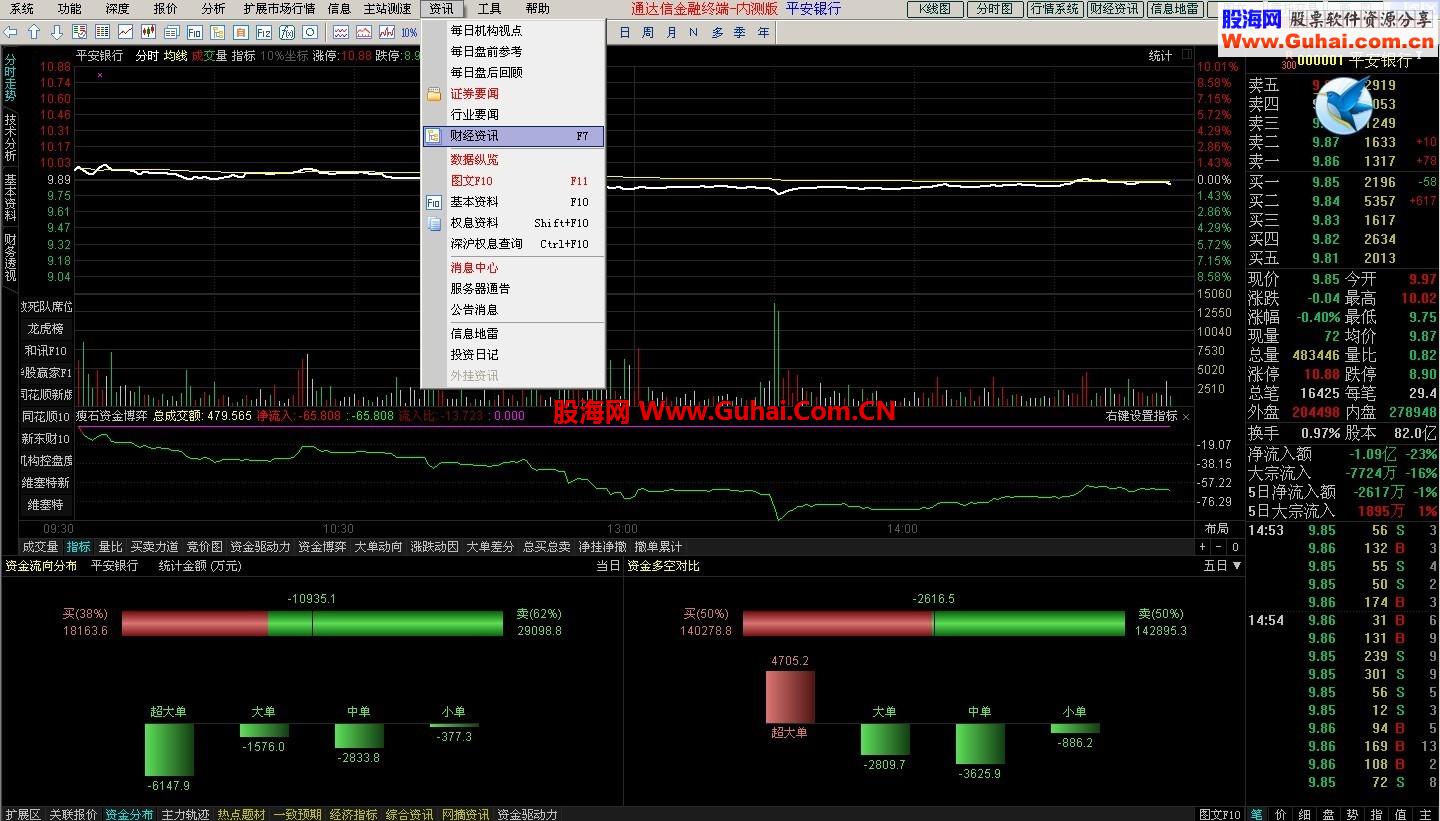Select 财经资讯 F7 in the menu
The image size is (1440, 821).
[513, 136]
